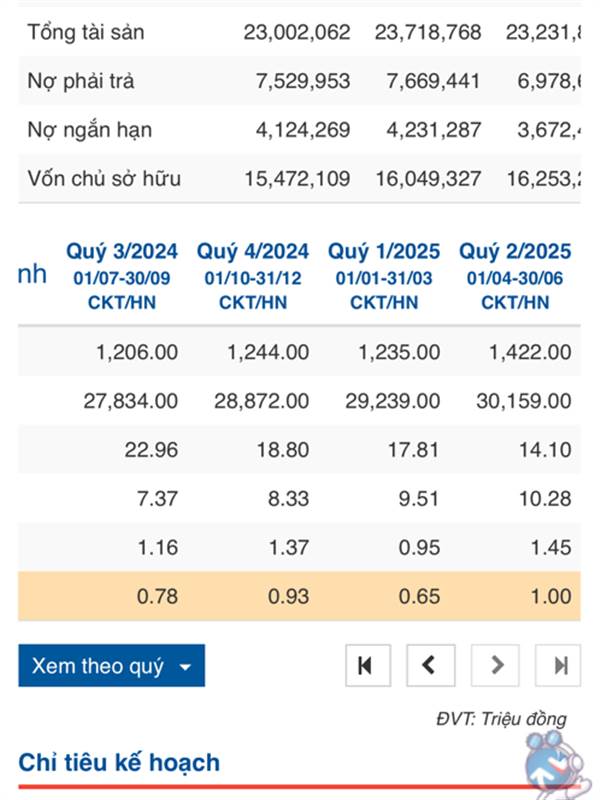Click the 'Nợ phải trả' row label
This screenshot has height=800, width=600.
point(80,81)
